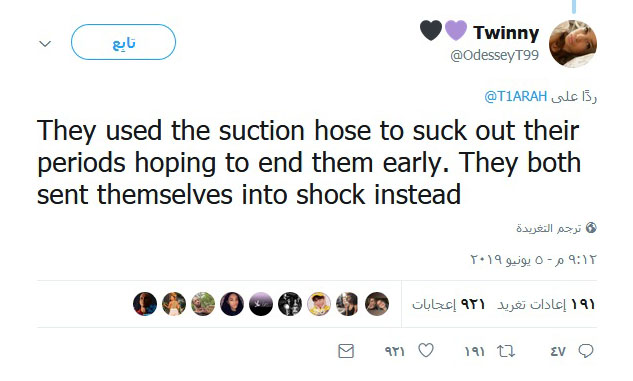Open Twinny's profile picture

(x=573, y=44)
